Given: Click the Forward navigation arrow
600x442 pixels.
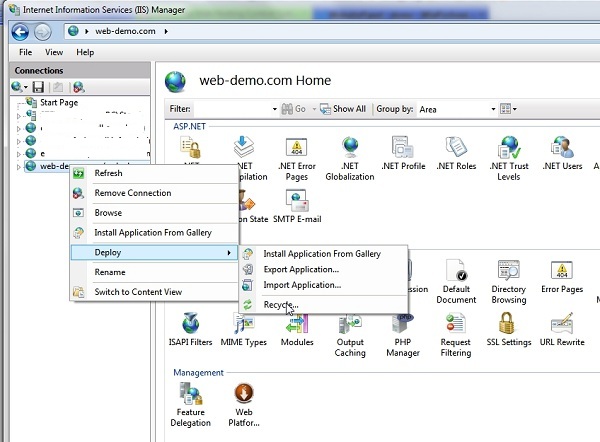Looking at the screenshot, I should point(42,32).
